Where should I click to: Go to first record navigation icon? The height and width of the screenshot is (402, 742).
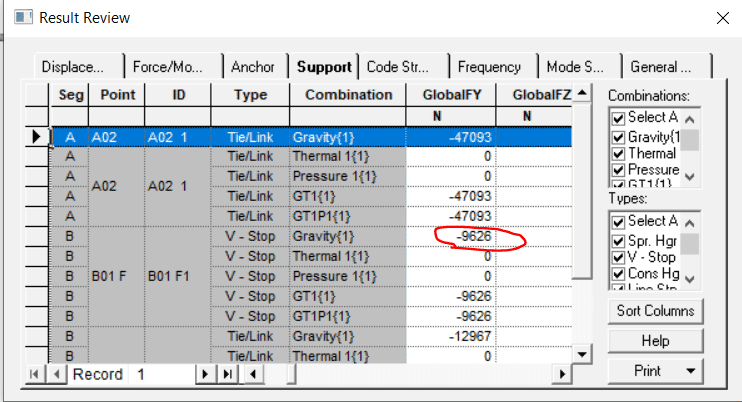pos(34,375)
